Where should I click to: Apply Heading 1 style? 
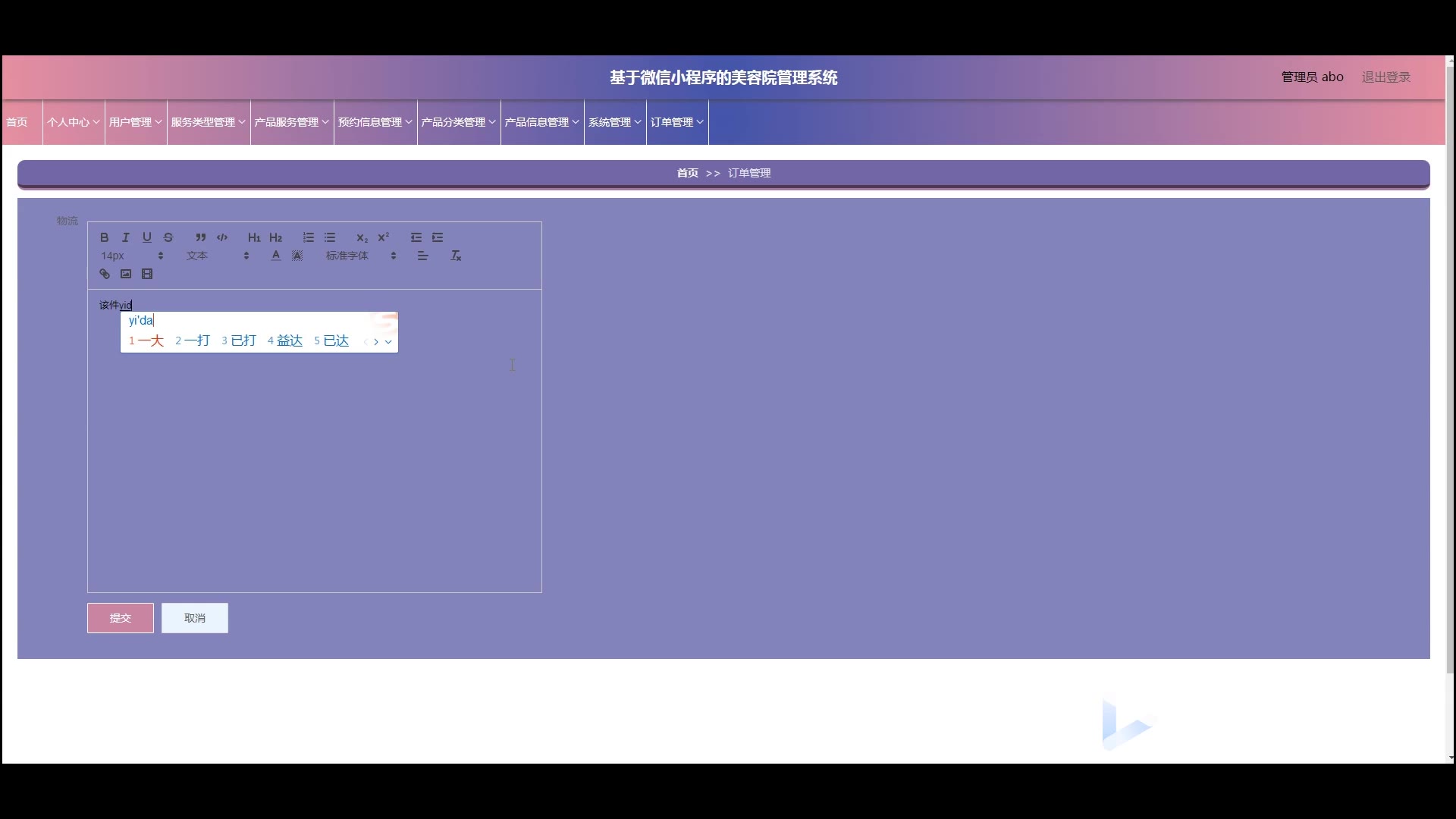click(x=254, y=237)
